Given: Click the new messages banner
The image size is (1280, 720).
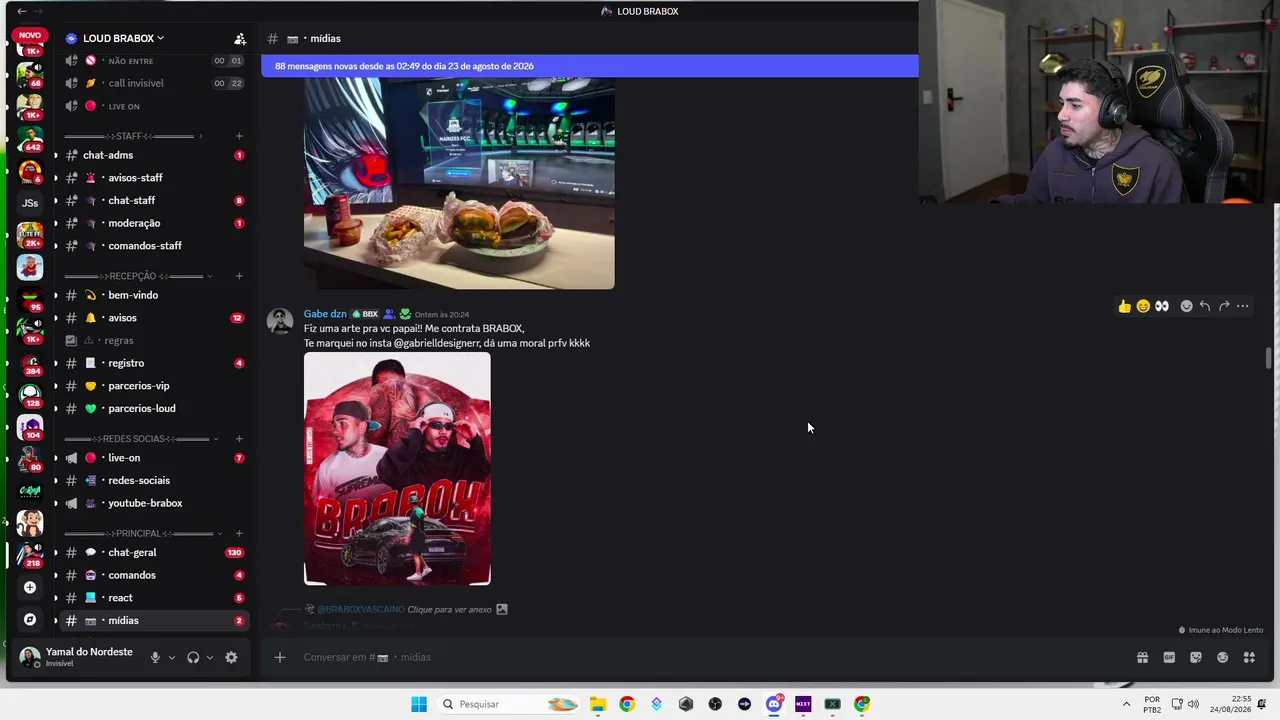Looking at the screenshot, I should (x=589, y=66).
